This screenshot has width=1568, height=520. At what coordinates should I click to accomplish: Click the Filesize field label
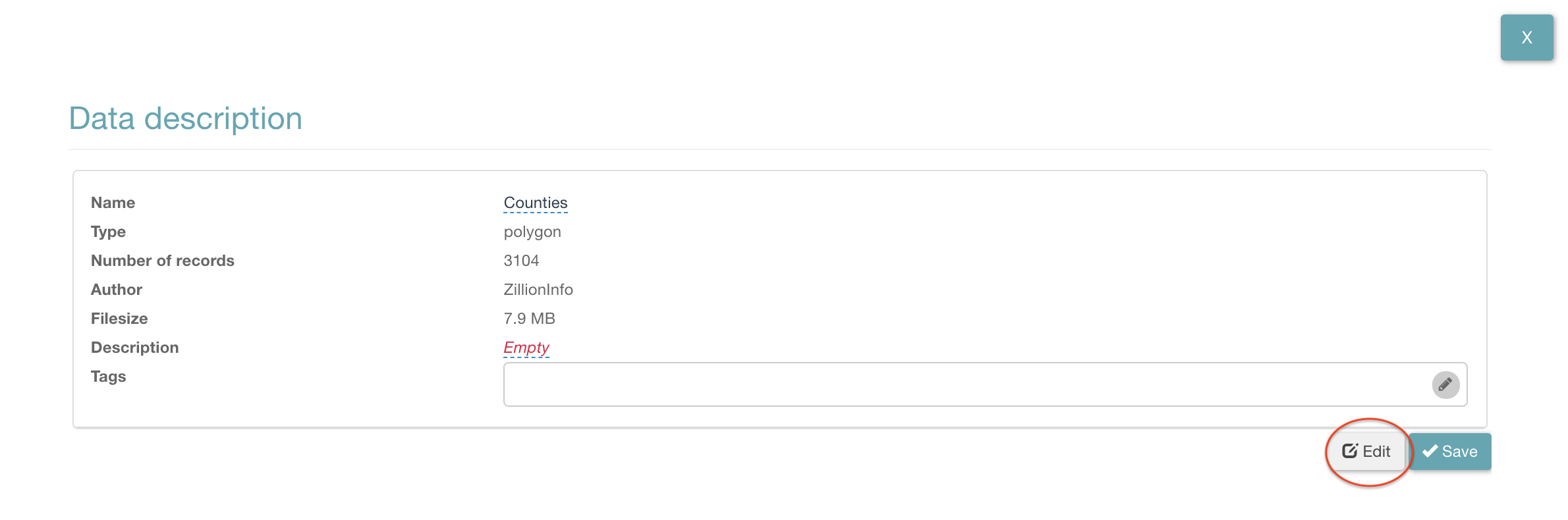pyautogui.click(x=119, y=319)
